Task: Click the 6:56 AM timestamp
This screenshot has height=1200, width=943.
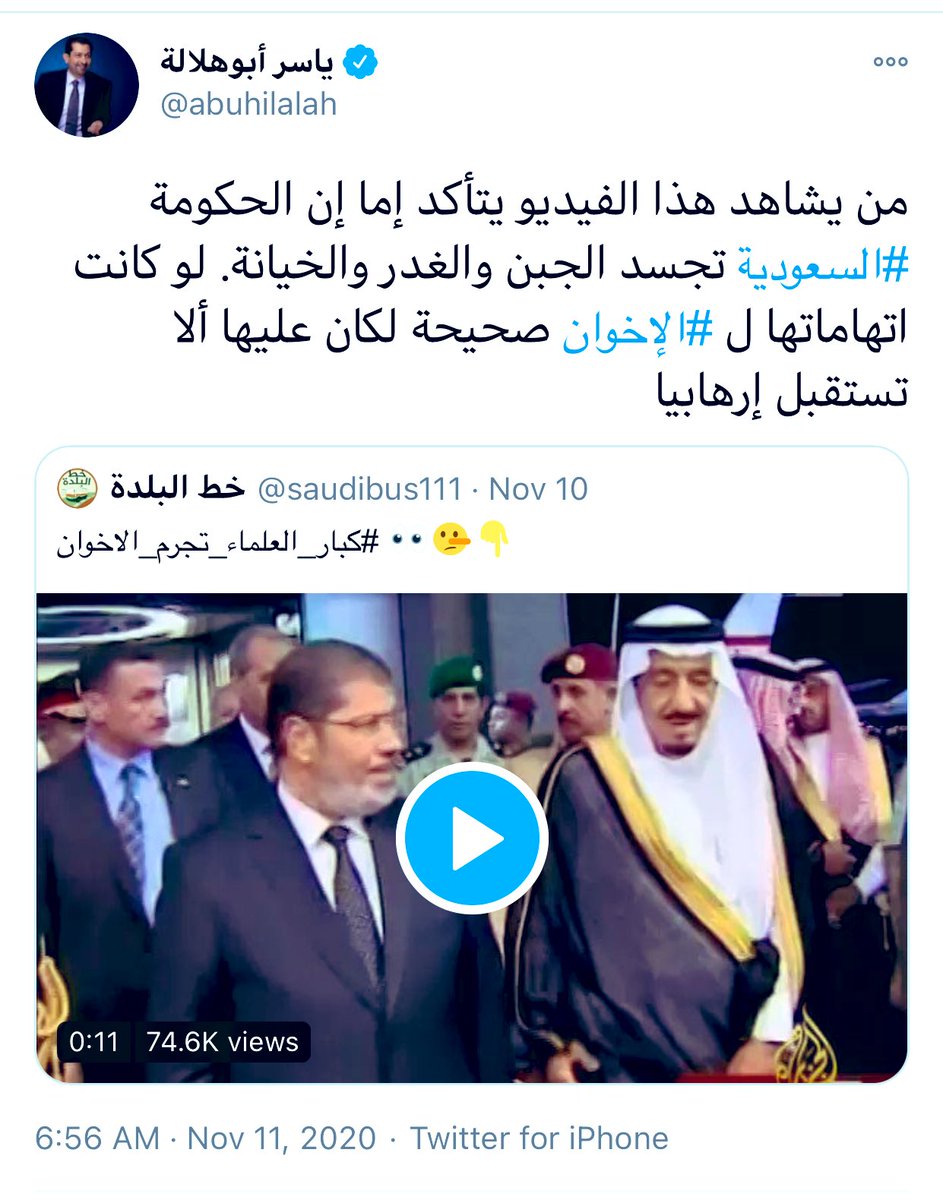Action: click(98, 1138)
